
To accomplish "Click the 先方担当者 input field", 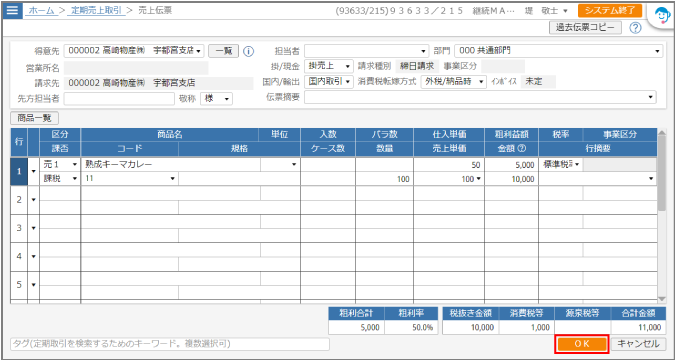I will [119, 99].
